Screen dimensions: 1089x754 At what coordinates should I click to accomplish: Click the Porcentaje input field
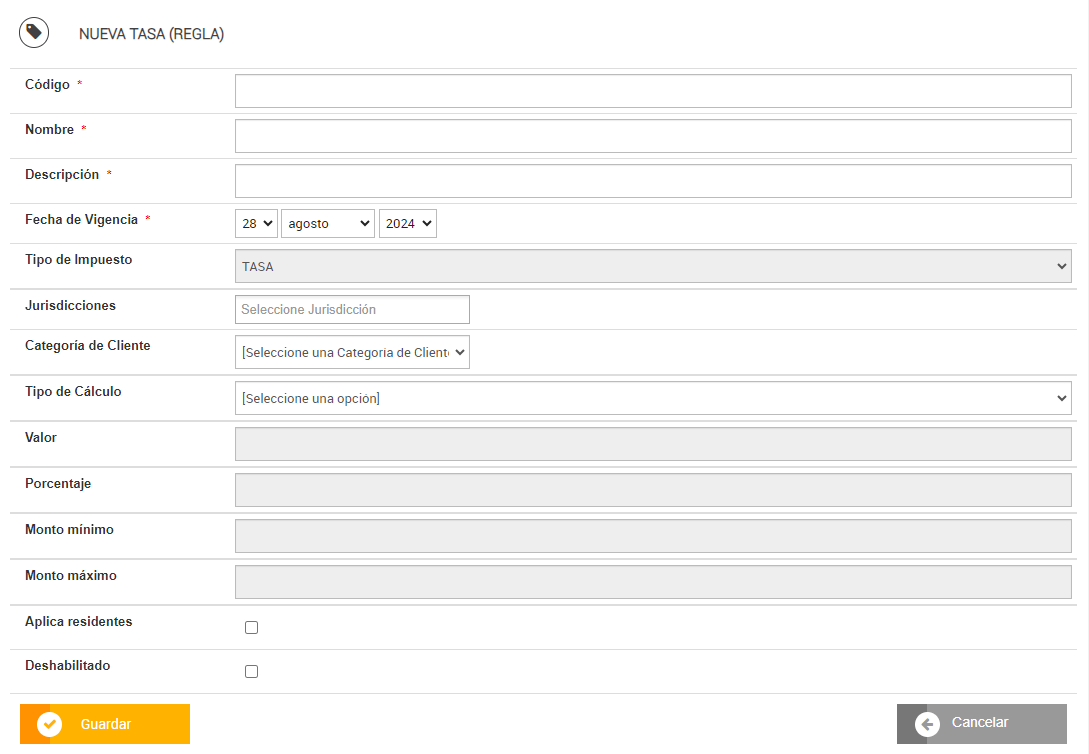[x=653, y=490]
